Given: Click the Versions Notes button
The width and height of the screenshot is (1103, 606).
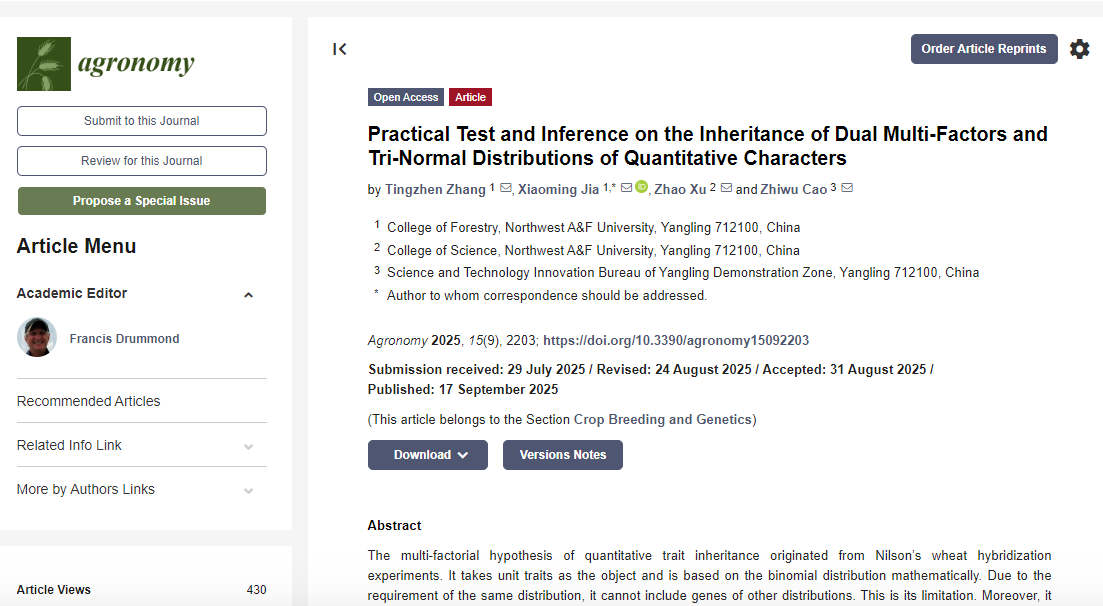Looking at the screenshot, I should point(562,455).
